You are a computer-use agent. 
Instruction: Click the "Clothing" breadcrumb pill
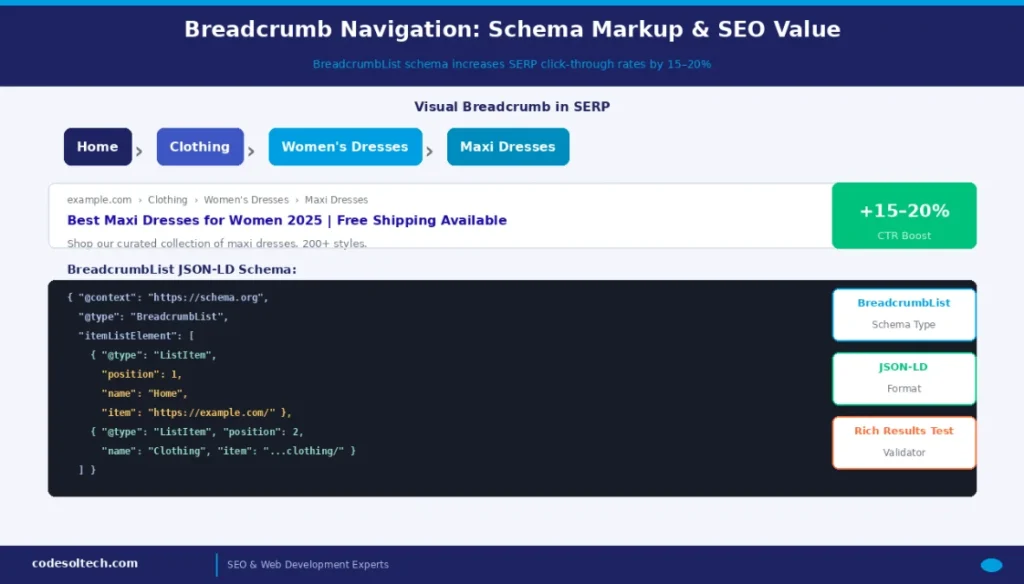click(200, 146)
